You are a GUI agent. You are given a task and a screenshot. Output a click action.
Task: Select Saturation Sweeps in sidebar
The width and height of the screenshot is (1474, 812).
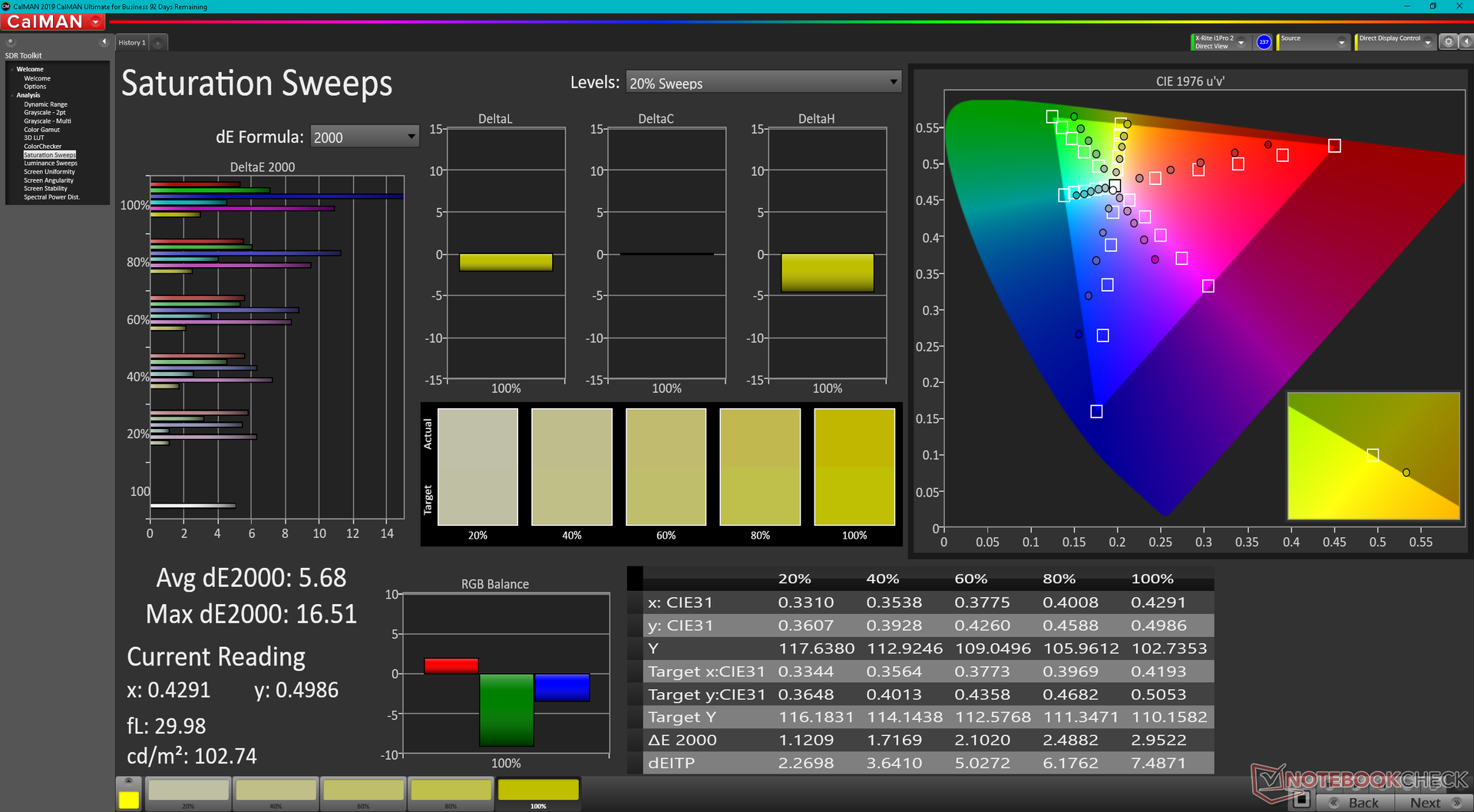tap(50, 155)
